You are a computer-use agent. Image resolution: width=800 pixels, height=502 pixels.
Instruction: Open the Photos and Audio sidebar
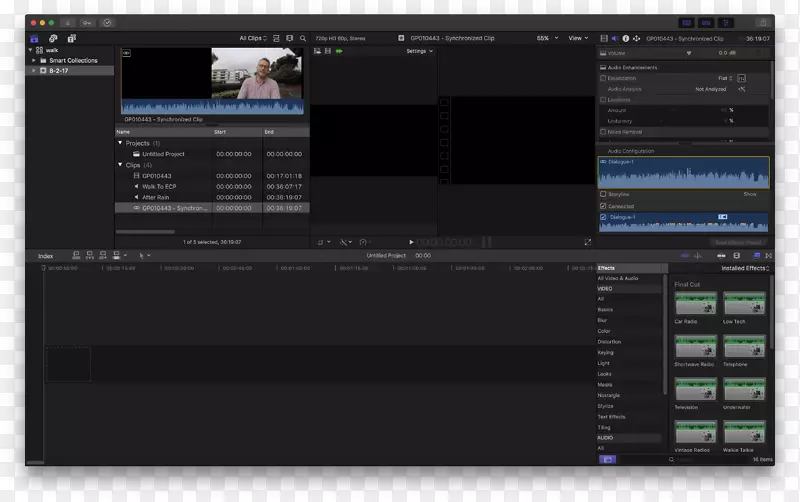[x=53, y=38]
